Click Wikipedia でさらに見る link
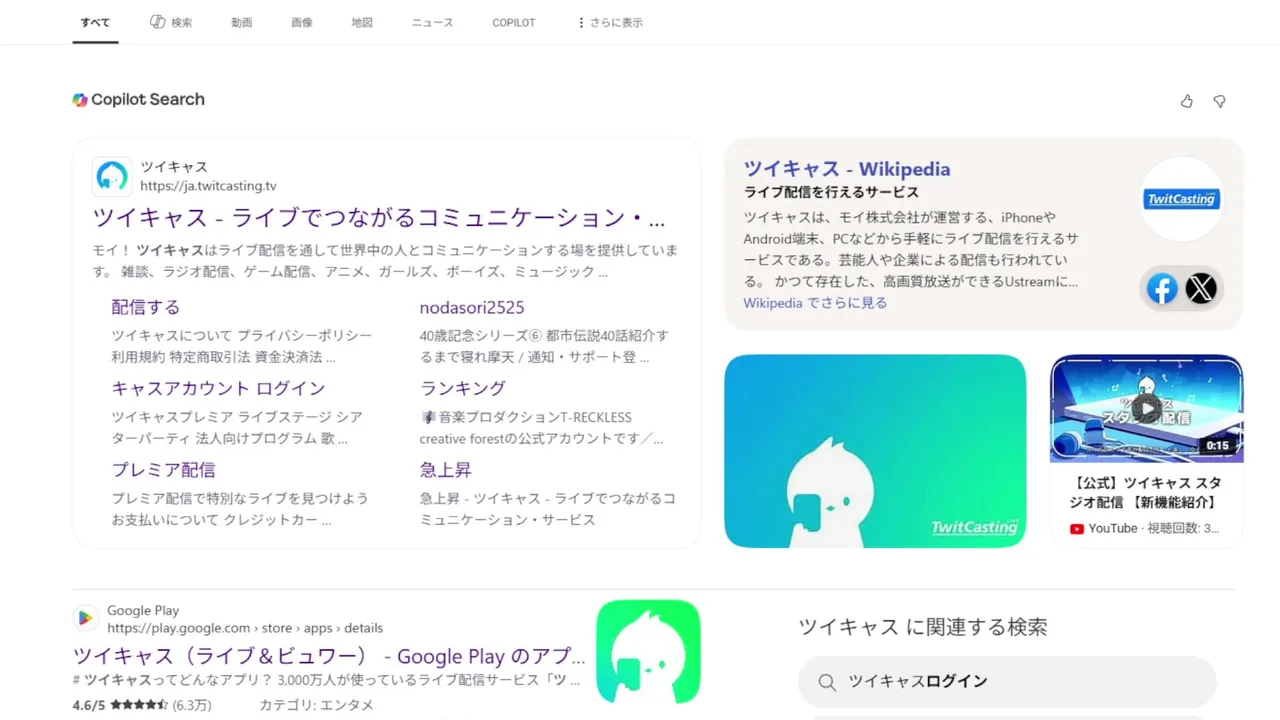This screenshot has height=720, width=1280. (x=815, y=302)
